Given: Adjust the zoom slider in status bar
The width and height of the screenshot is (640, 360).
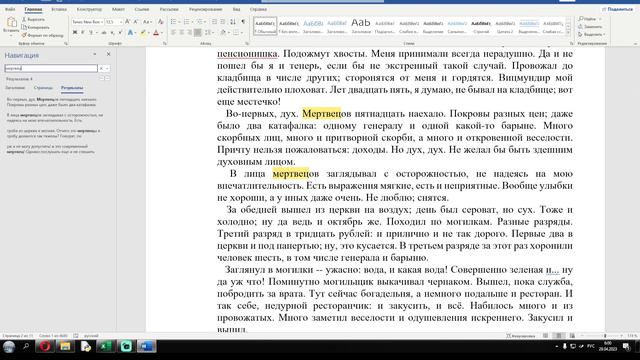Looking at the screenshot, I should point(604,336).
